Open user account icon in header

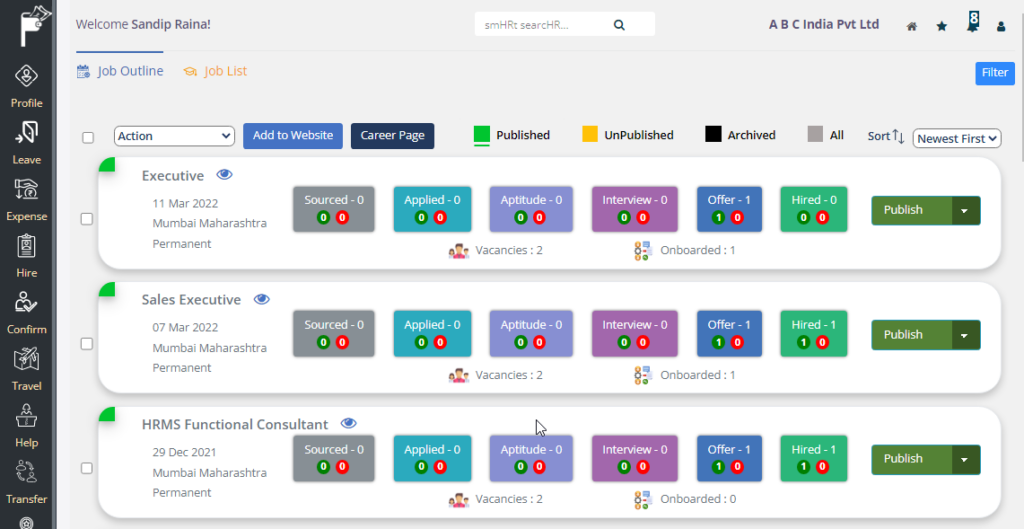click(x=1001, y=27)
